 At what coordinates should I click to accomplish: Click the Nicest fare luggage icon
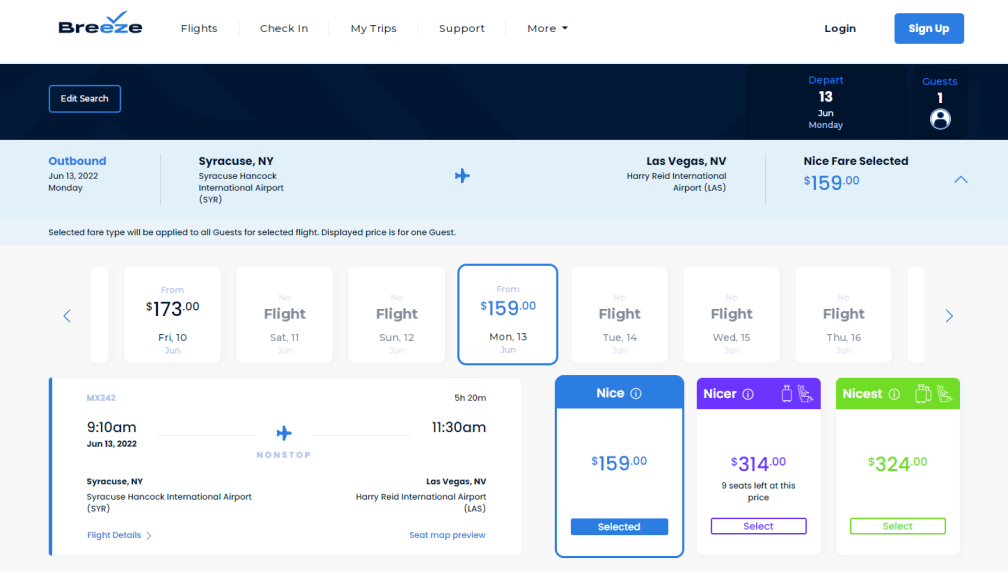tap(923, 394)
